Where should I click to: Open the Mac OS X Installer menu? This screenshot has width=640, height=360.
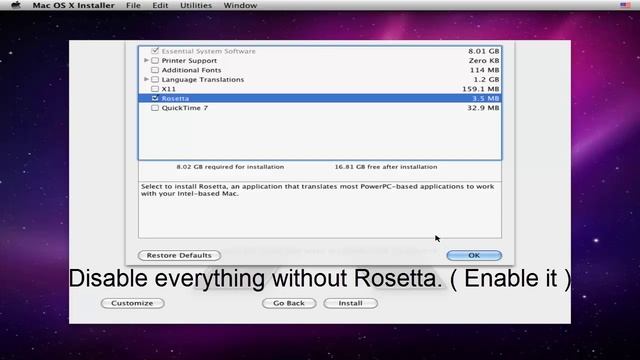click(73, 5)
